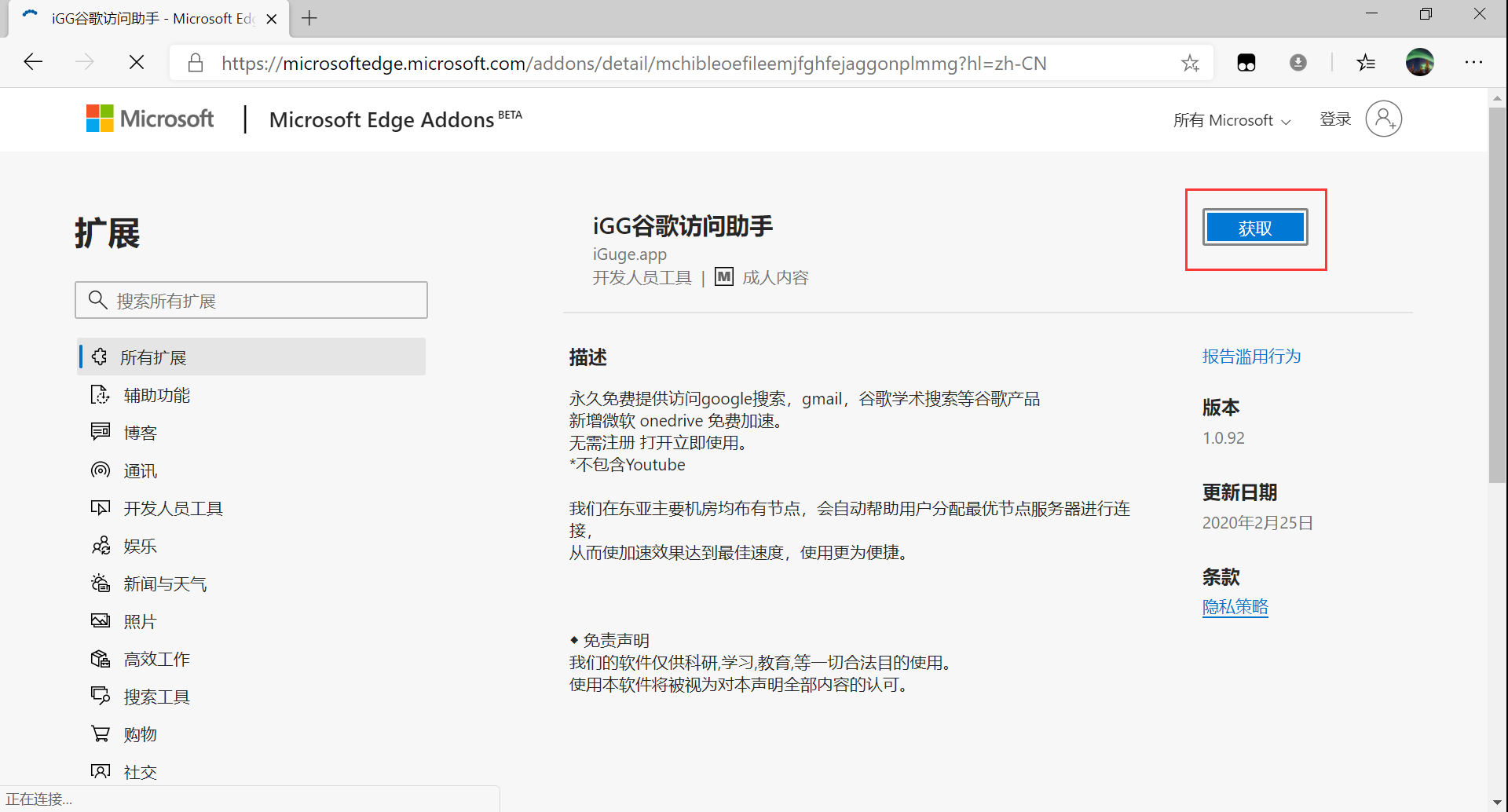Screen dimensions: 1508x812
Task: Select 购物 category
Action: tap(141, 734)
